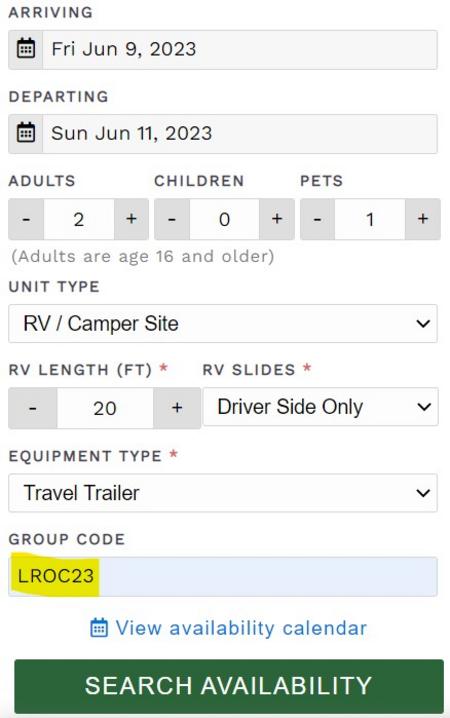Increase RV Length with plus button
The image size is (450, 718).
pos(177,408)
